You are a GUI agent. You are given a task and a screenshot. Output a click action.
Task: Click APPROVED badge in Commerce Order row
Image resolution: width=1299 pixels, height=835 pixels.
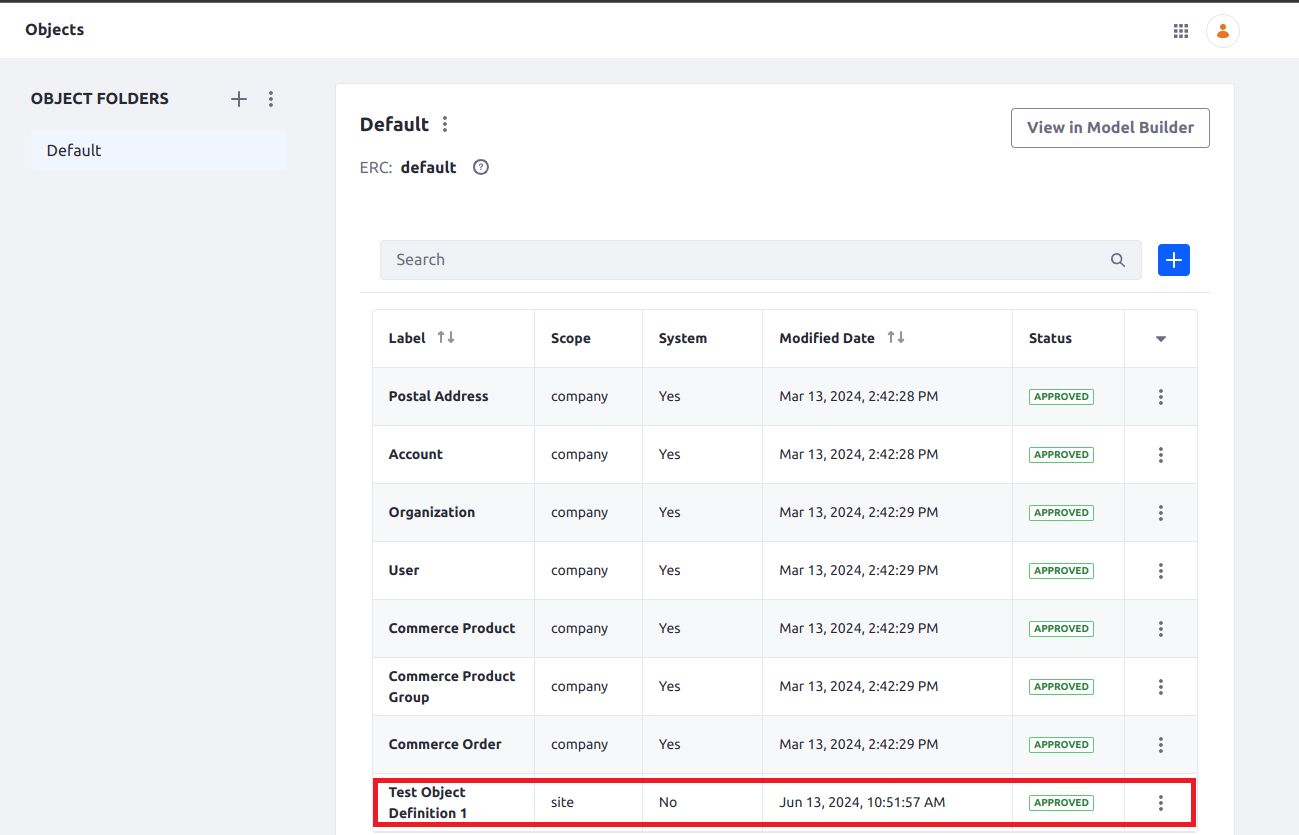[x=1061, y=745]
